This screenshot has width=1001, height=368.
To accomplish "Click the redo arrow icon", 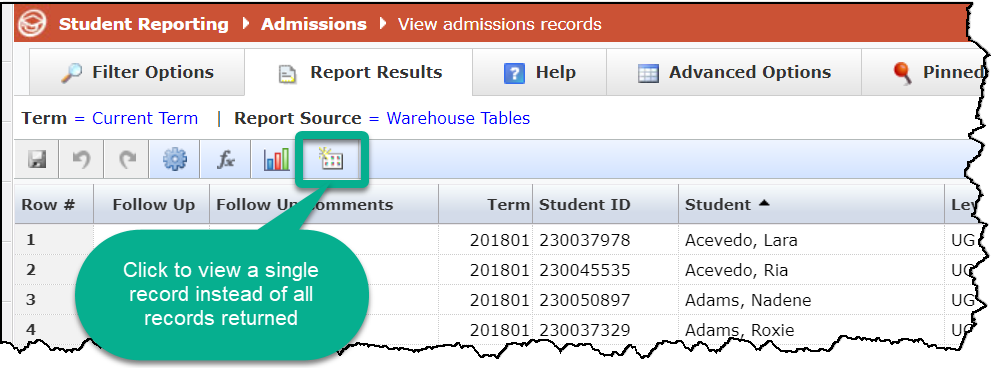I will click(128, 160).
